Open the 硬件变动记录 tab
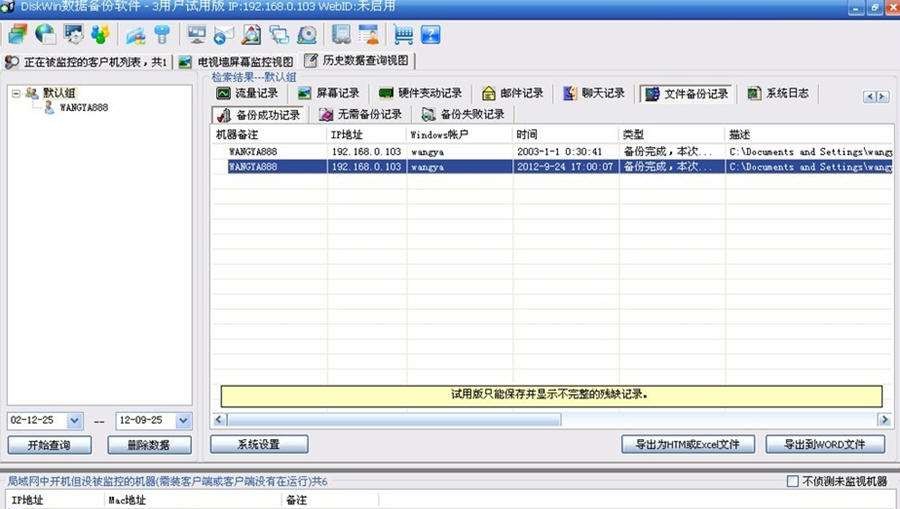The image size is (900, 509). pos(420,93)
